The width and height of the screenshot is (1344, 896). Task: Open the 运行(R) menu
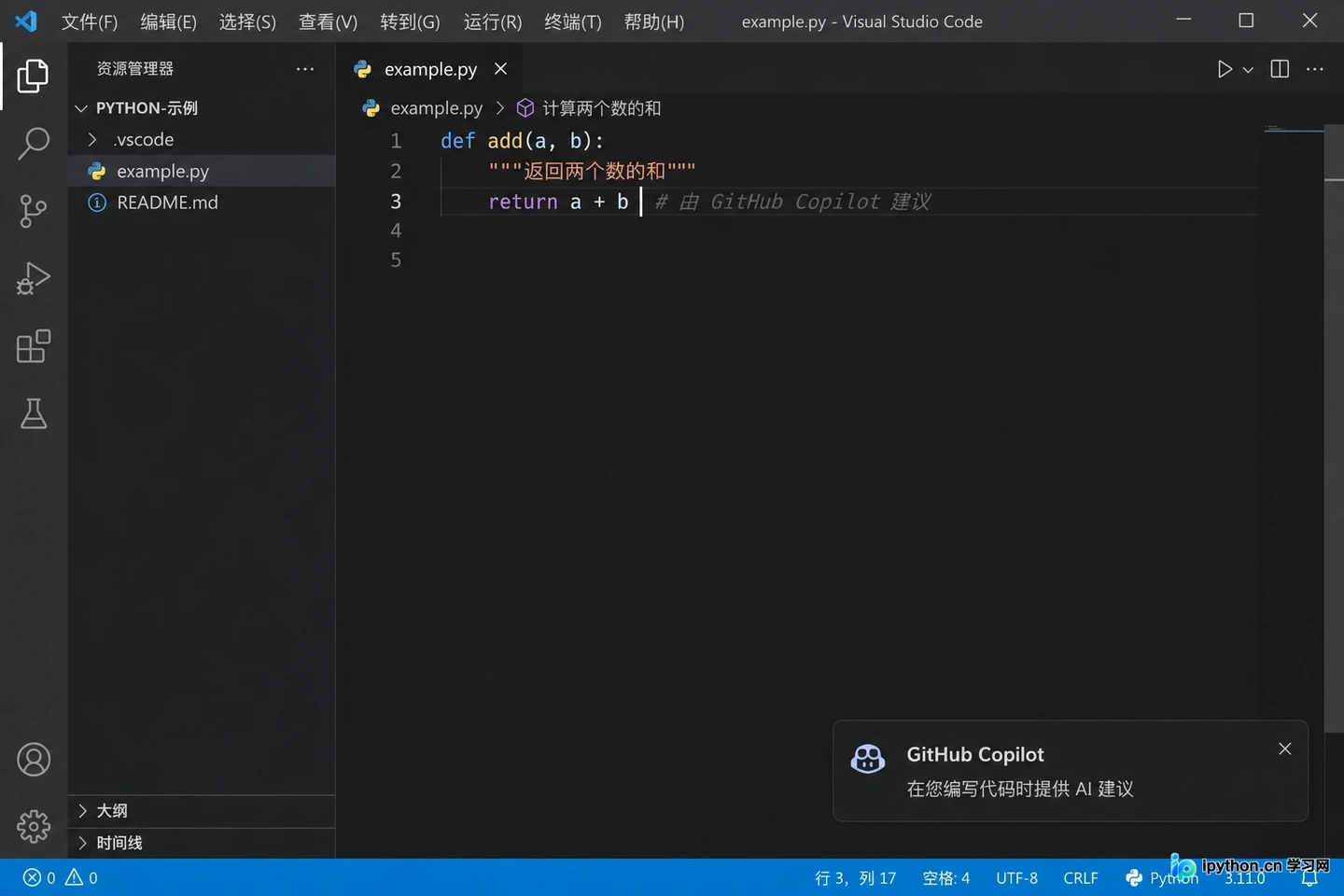click(493, 21)
